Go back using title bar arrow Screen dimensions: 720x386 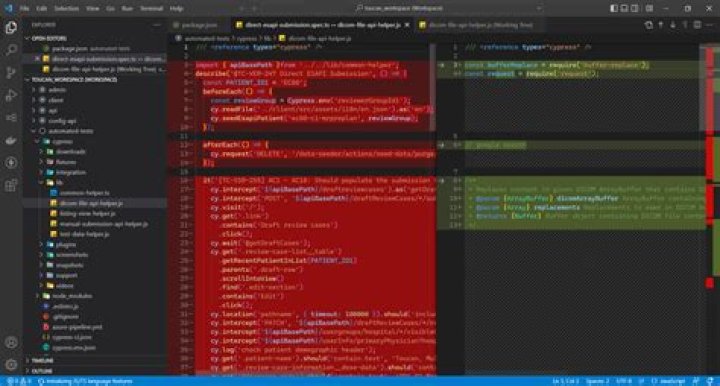(242, 8)
